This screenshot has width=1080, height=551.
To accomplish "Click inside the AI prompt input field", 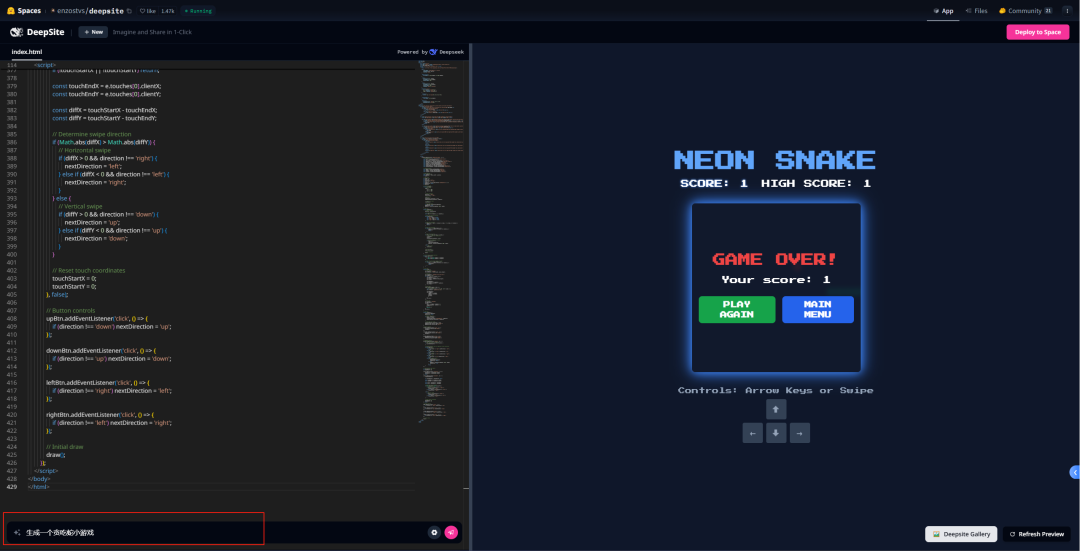I will click(224, 532).
